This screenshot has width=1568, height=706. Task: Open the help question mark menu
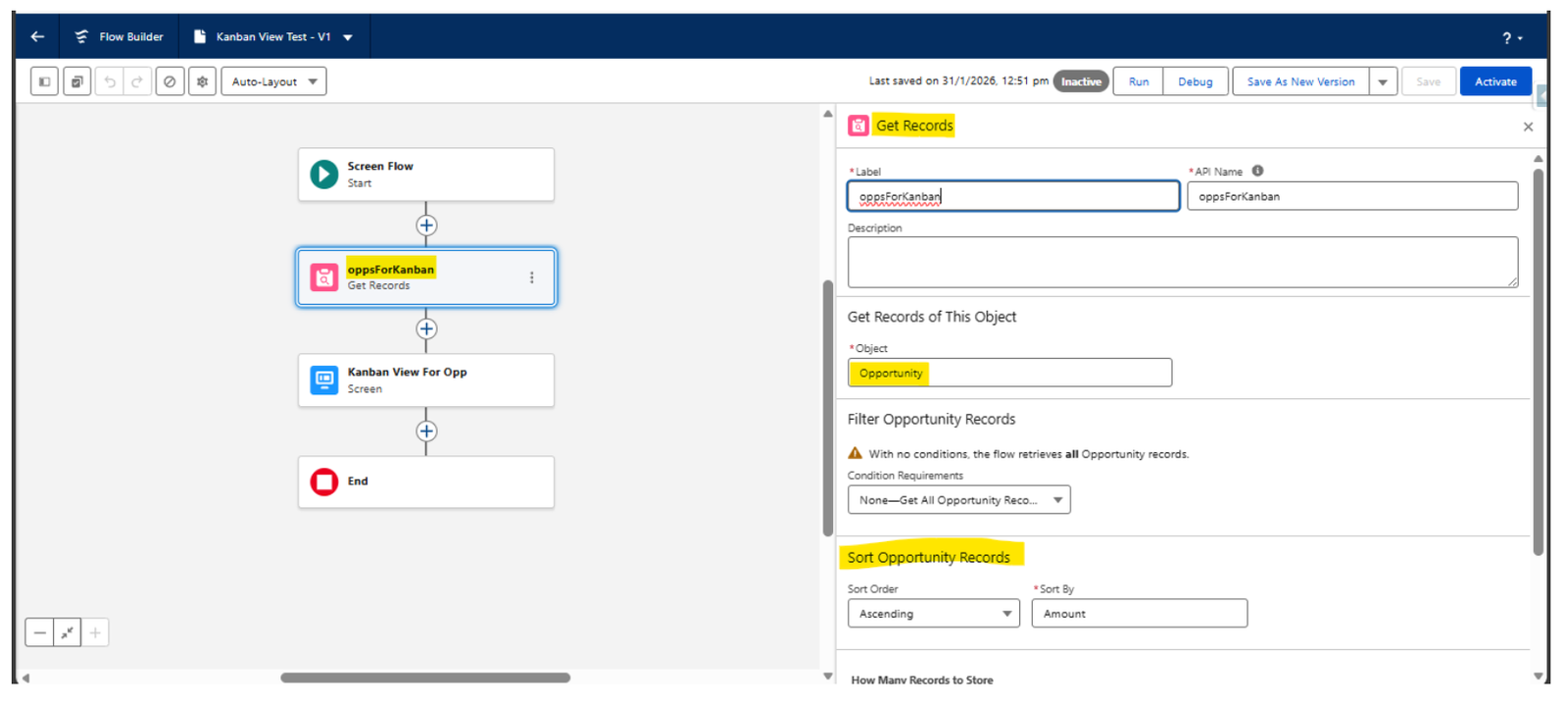(1512, 38)
